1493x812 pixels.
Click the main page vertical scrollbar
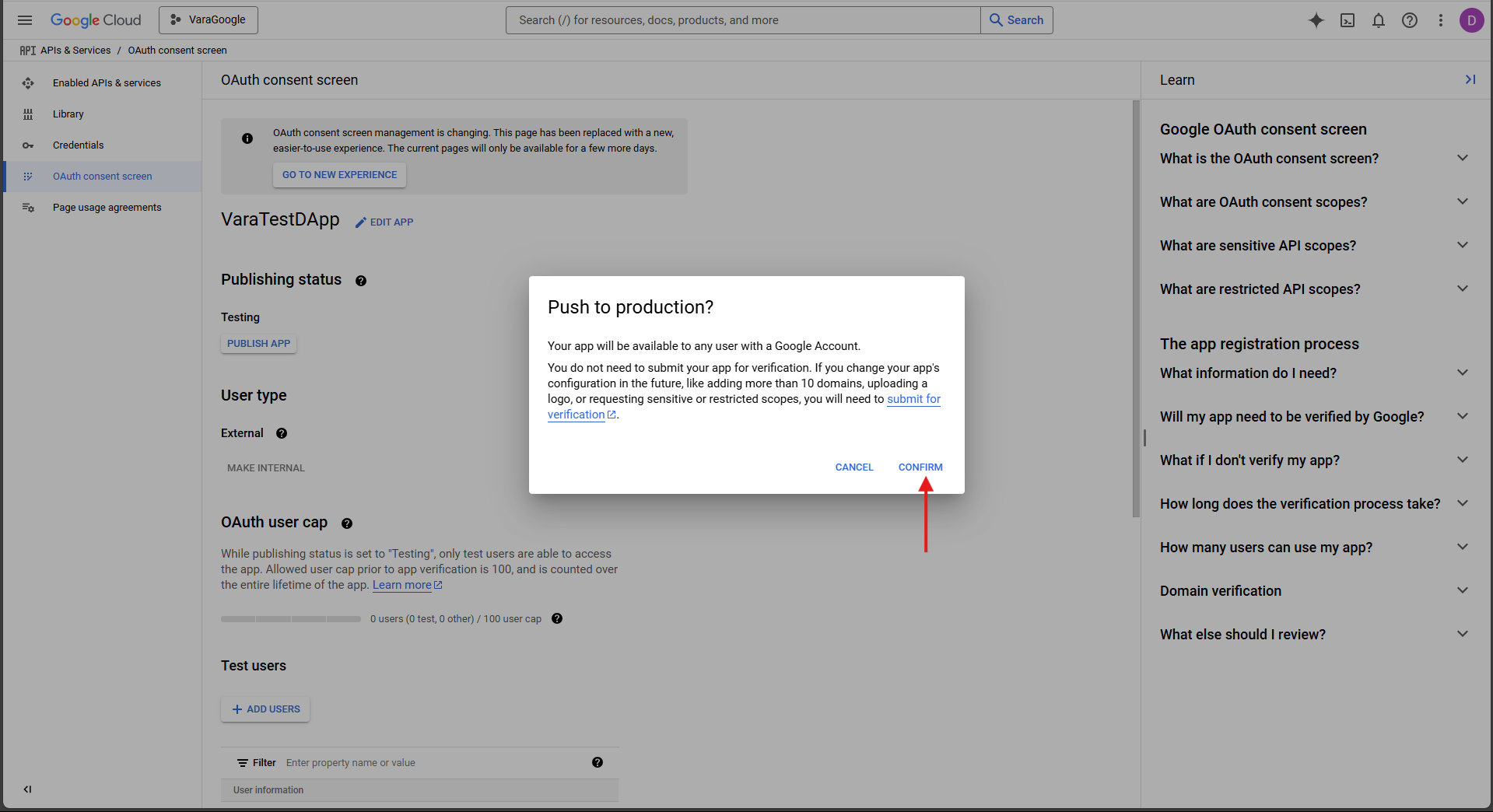click(1136, 310)
